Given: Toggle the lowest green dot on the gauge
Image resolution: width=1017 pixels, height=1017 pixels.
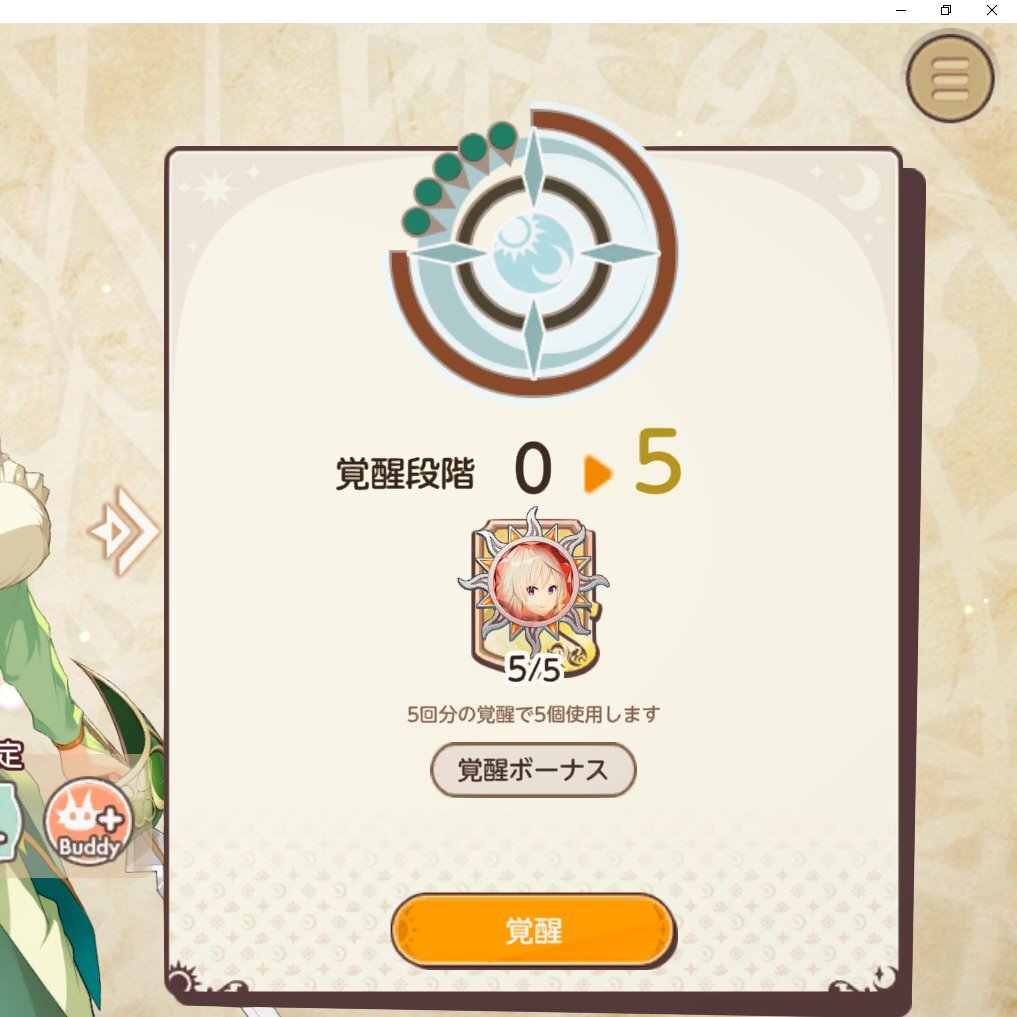Looking at the screenshot, I should point(417,222).
